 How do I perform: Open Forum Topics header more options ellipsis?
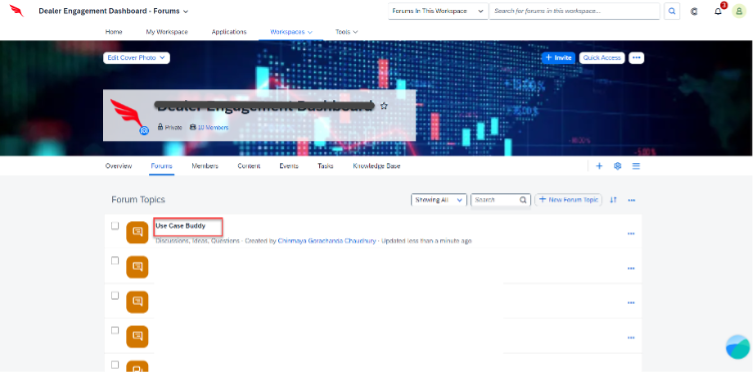tap(632, 200)
